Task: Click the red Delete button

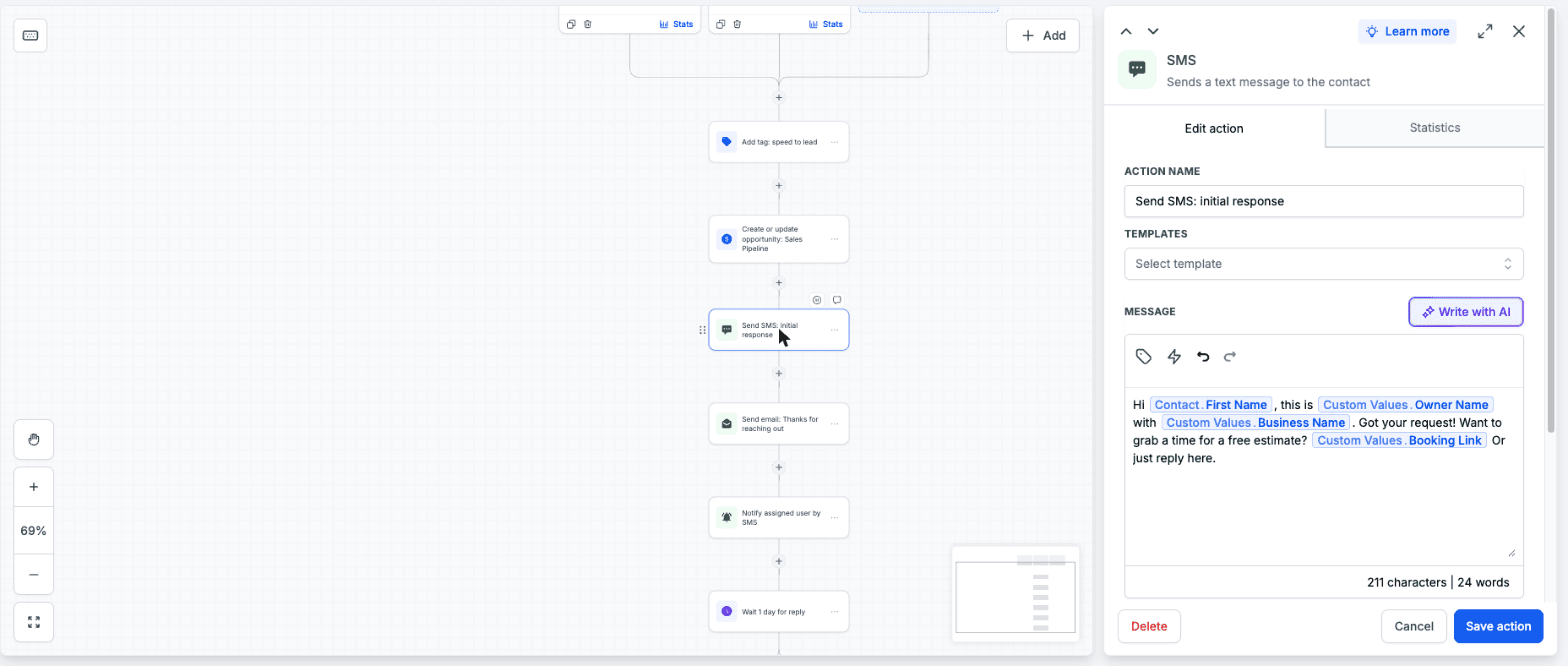Action: (x=1149, y=626)
